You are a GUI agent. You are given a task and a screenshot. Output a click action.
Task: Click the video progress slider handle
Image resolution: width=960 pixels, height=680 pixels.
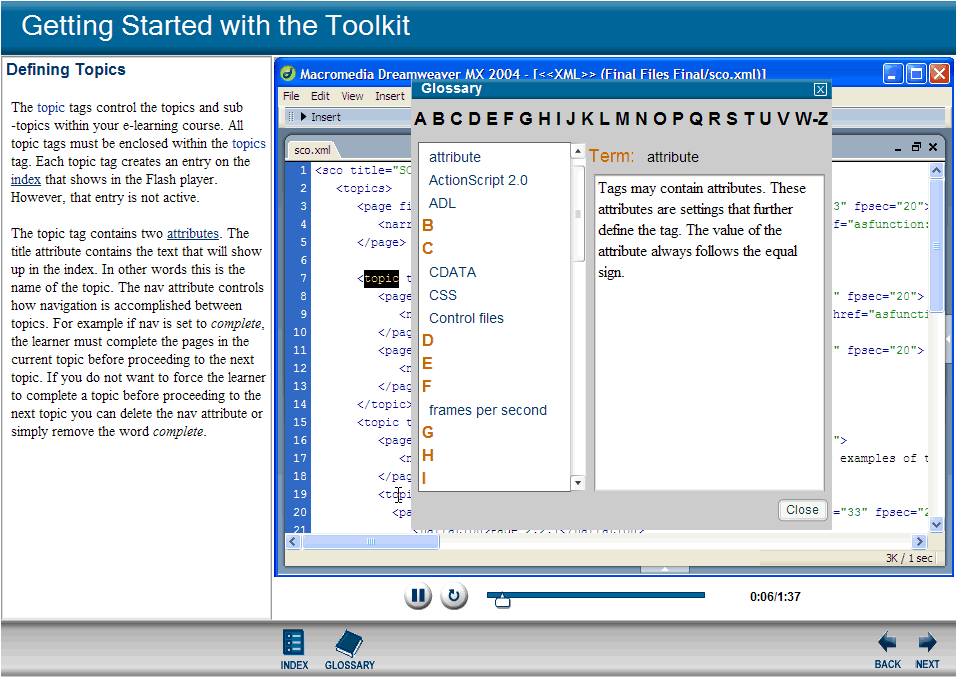503,602
